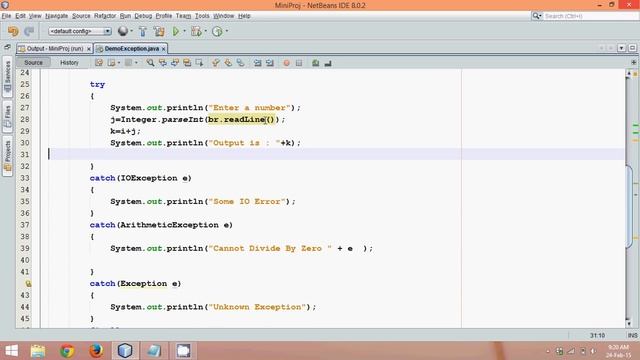The width and height of the screenshot is (640, 360).
Task: Click the editor vertical scrollbar thumb
Action: [629, 206]
